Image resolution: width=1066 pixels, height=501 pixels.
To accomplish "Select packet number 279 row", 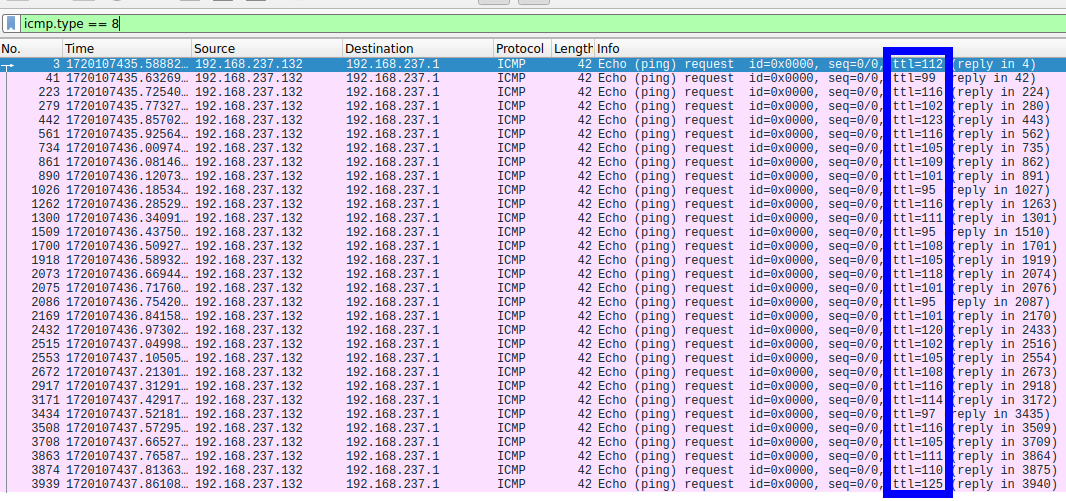I will (533, 106).
